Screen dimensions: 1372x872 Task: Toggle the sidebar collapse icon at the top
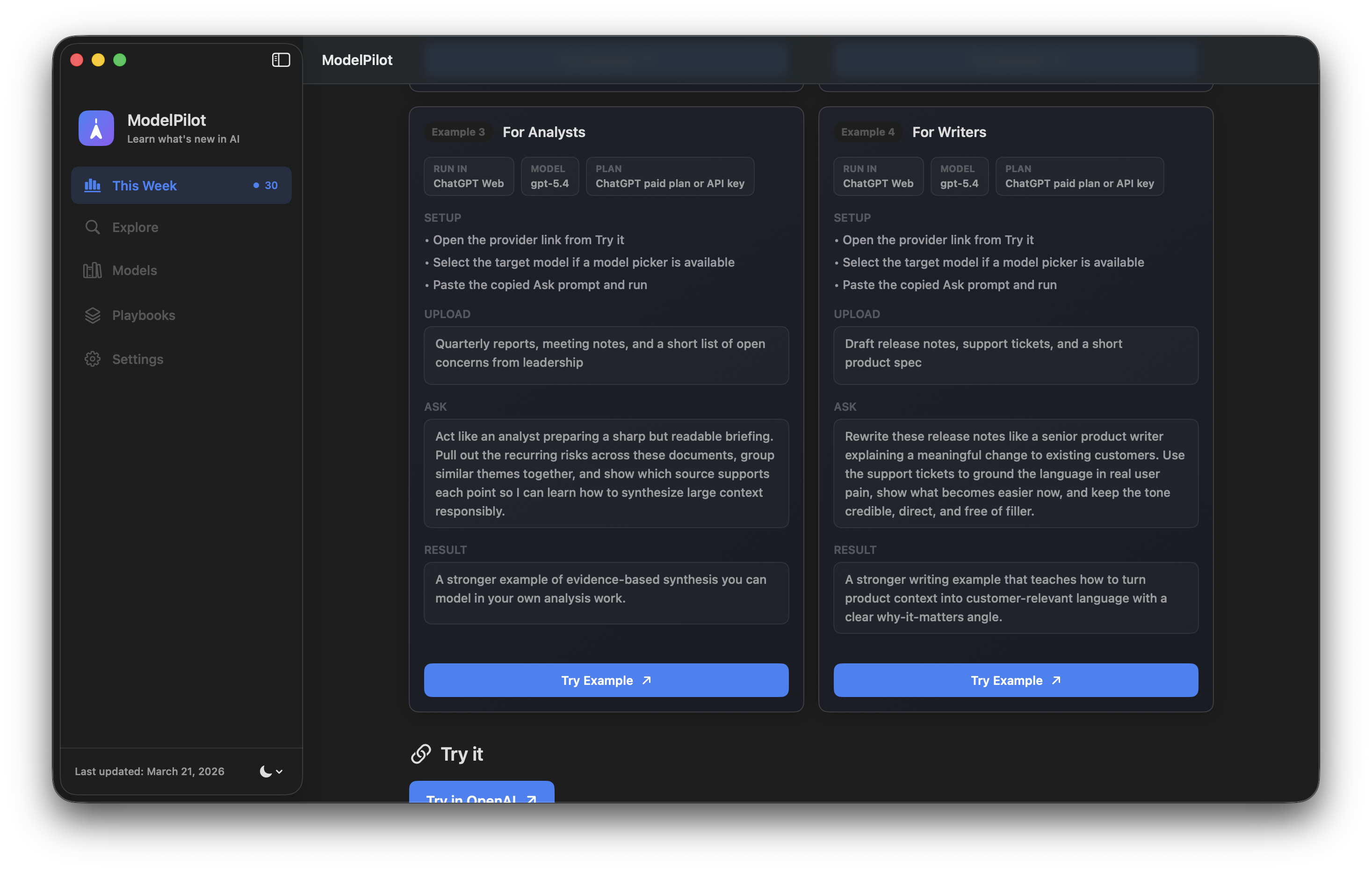click(281, 59)
